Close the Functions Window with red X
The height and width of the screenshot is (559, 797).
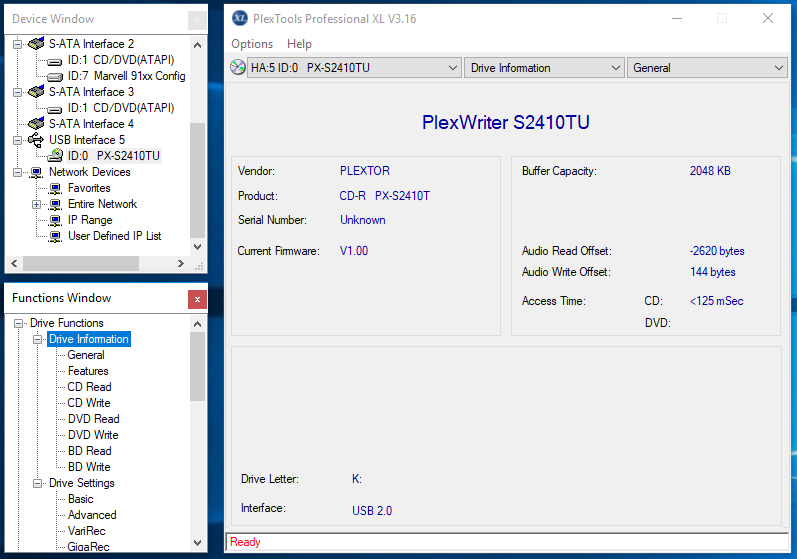pyautogui.click(x=197, y=299)
